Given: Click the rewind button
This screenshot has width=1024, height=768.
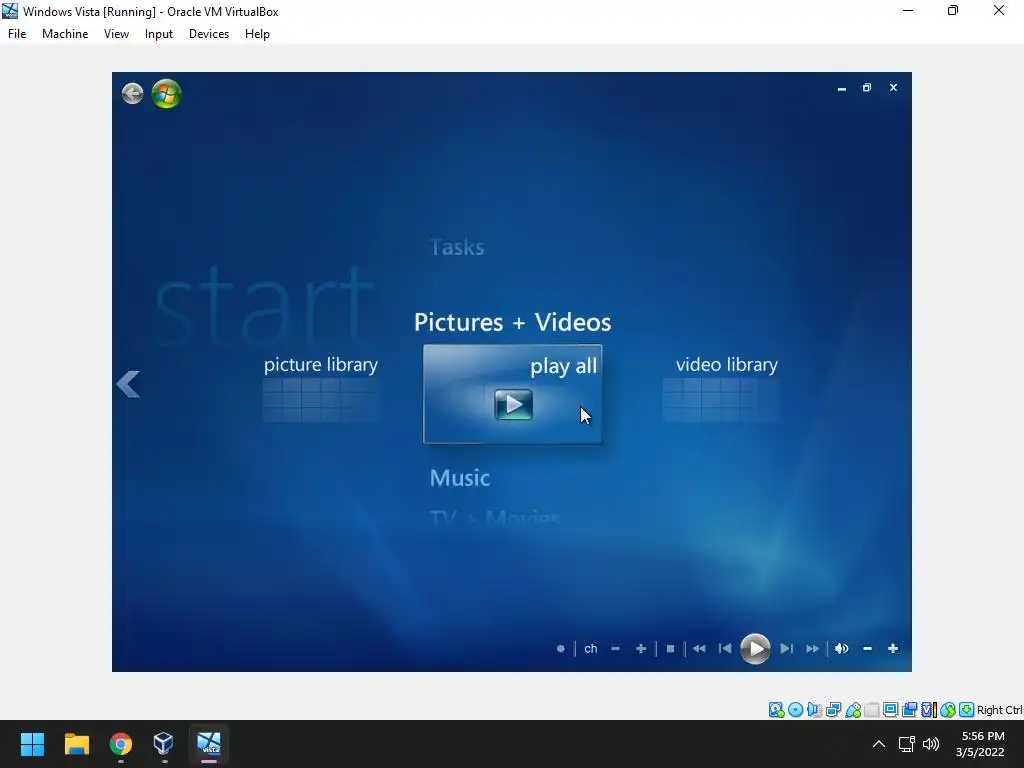Looking at the screenshot, I should [x=699, y=648].
